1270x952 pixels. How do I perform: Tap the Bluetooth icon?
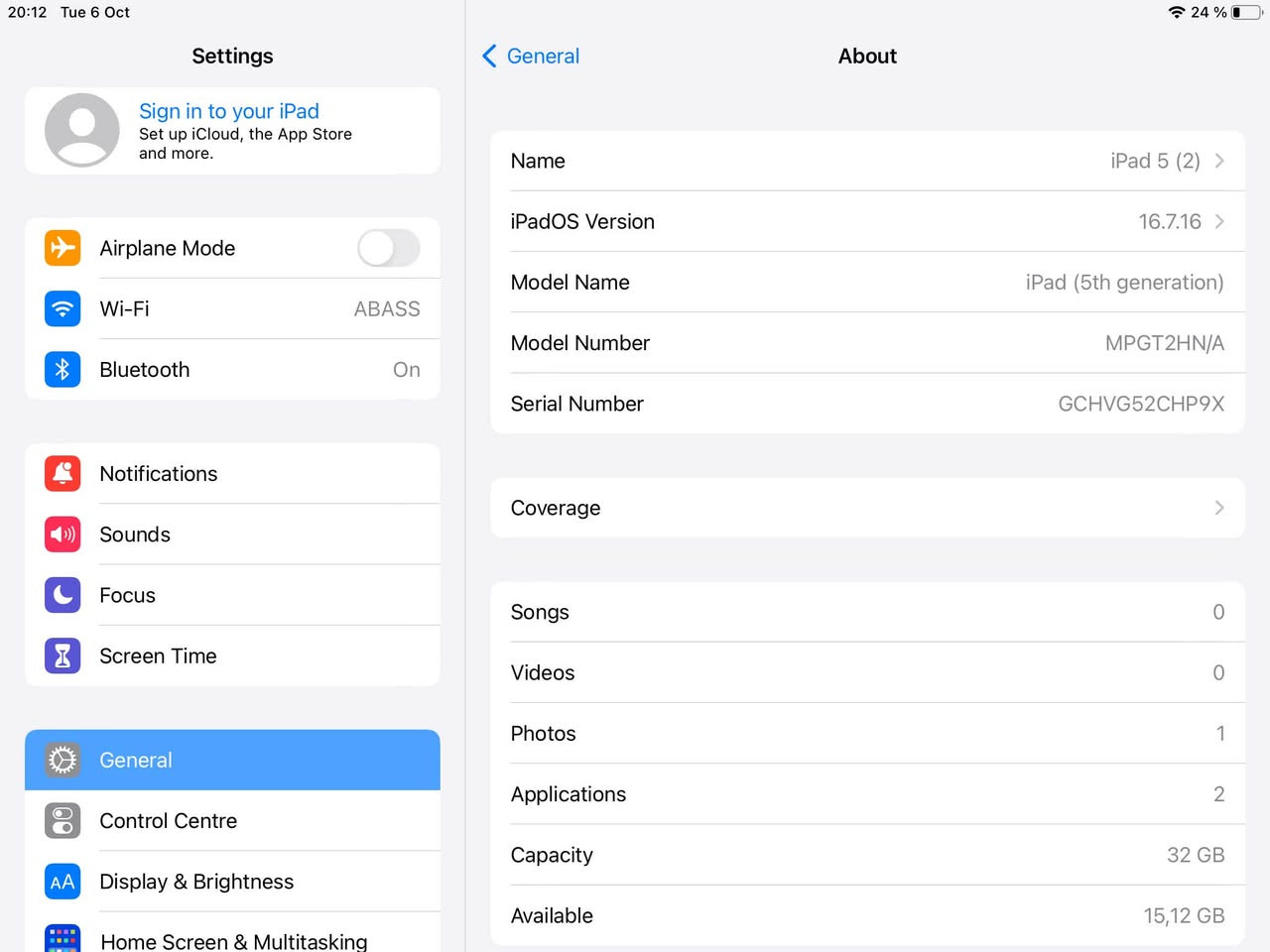[x=63, y=369]
